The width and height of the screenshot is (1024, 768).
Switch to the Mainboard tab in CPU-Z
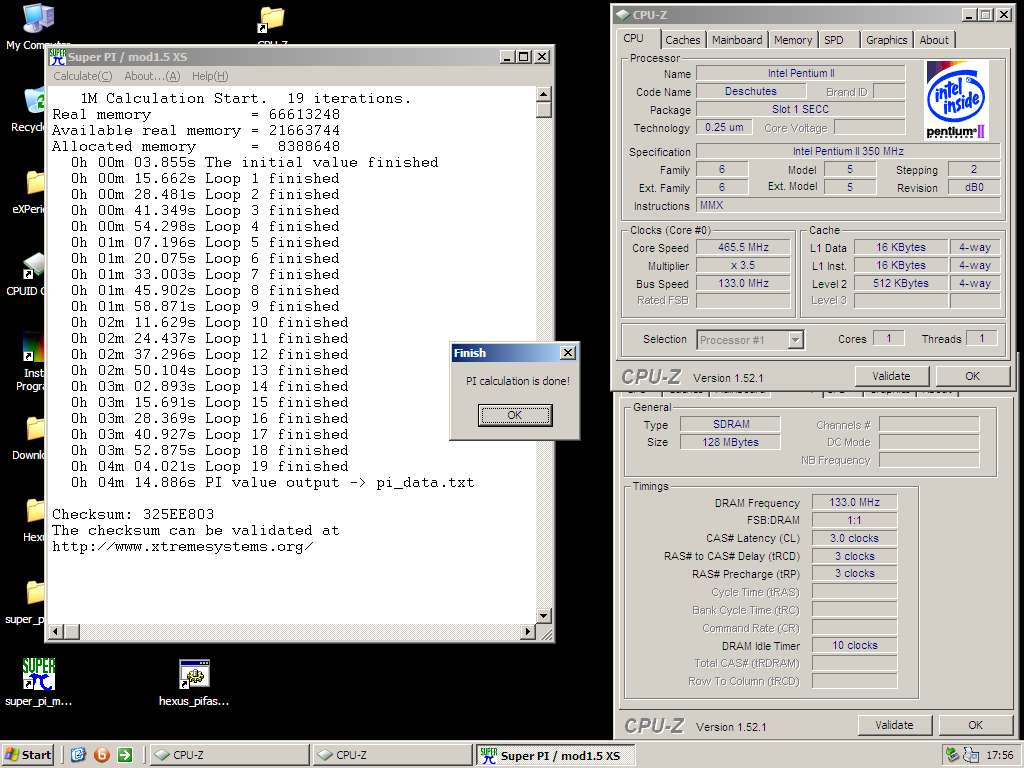(737, 40)
